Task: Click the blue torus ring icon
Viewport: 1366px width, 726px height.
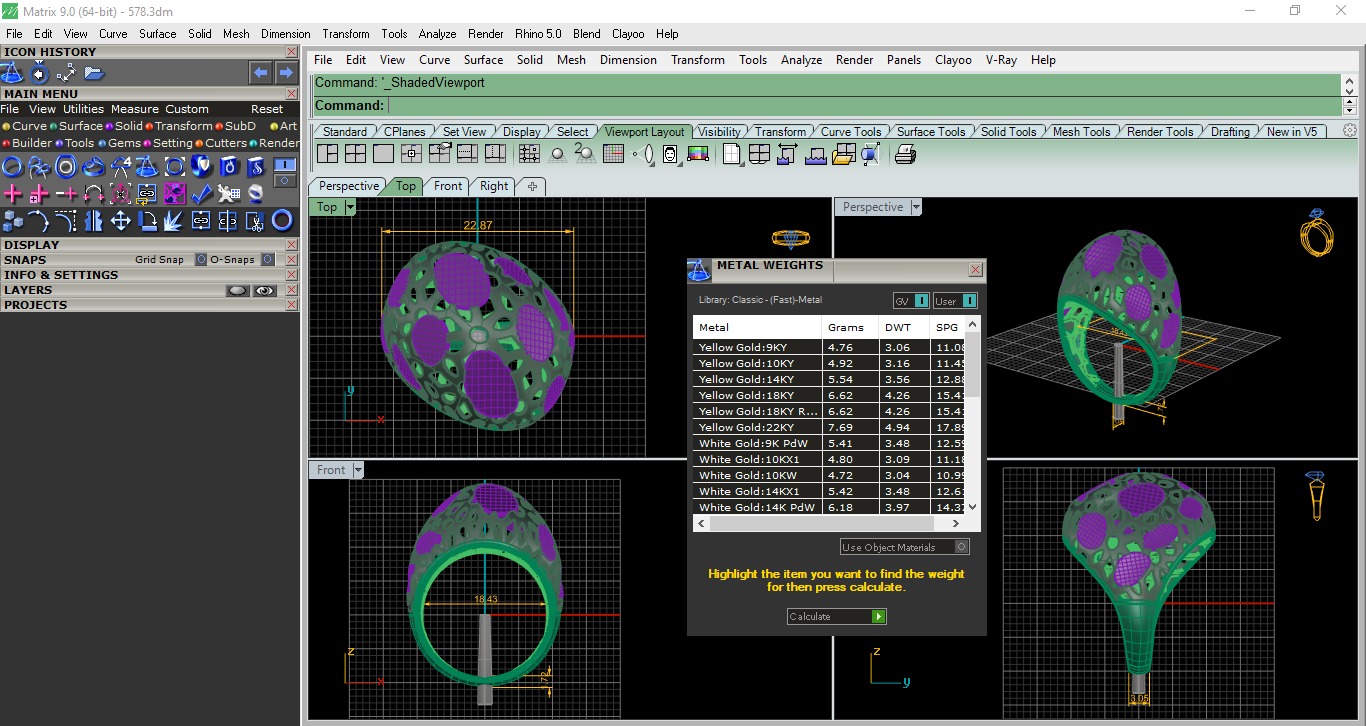Action: tap(282, 220)
